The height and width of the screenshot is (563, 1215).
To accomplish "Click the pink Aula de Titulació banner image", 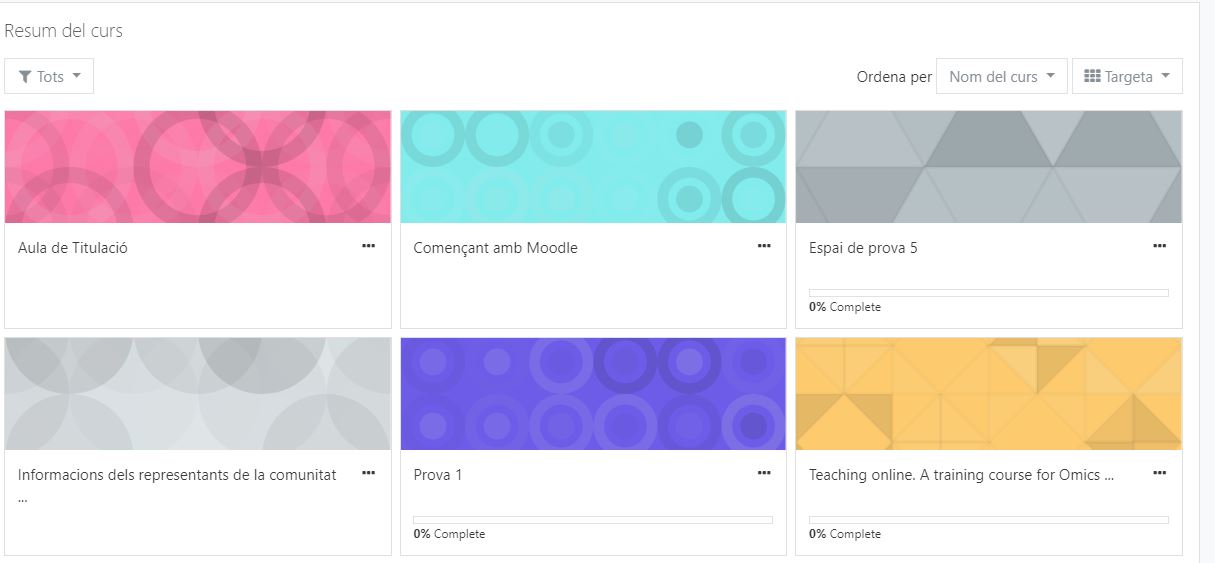I will [x=197, y=166].
